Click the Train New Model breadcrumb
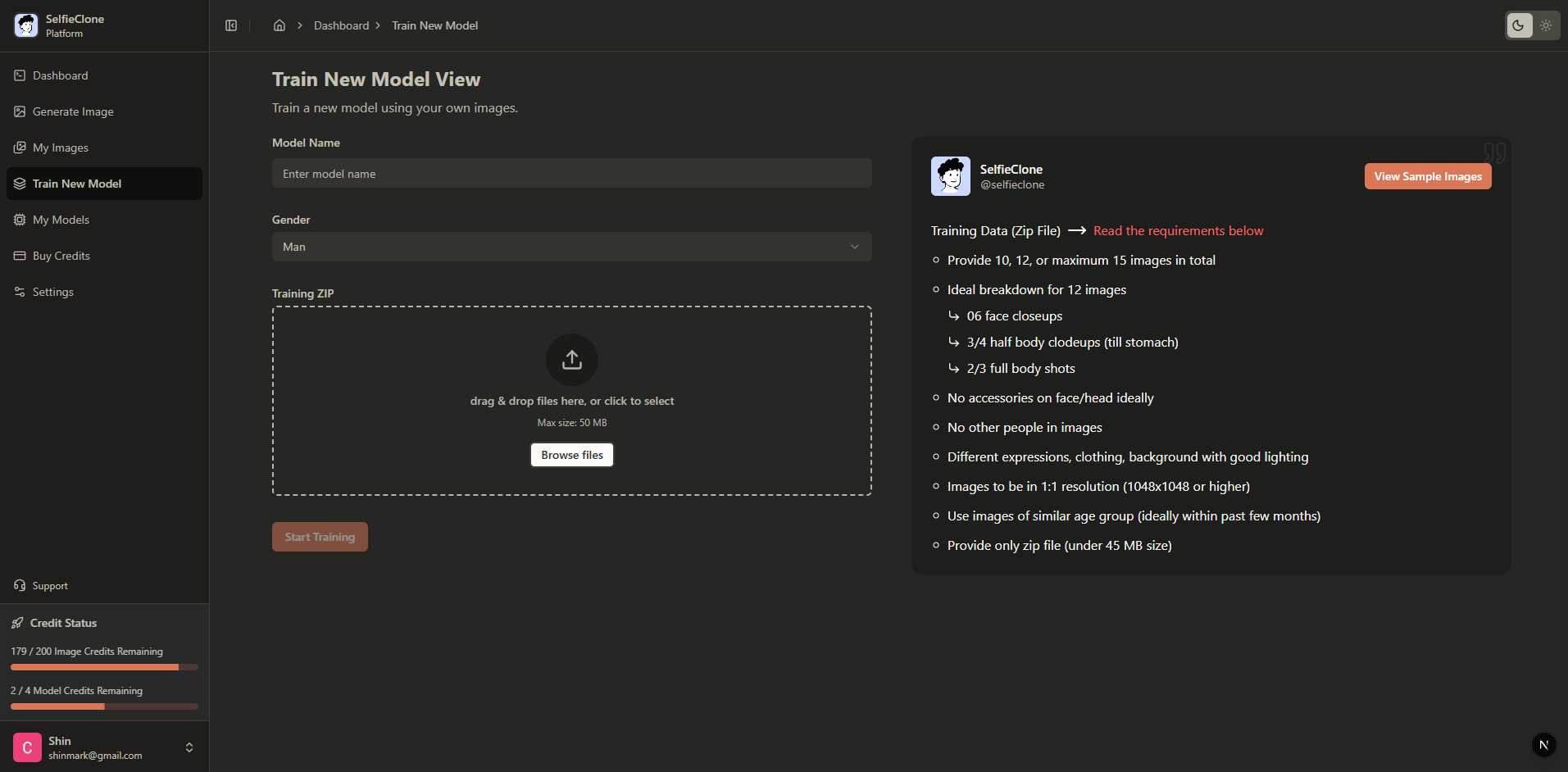This screenshot has width=1568, height=772. tap(434, 25)
